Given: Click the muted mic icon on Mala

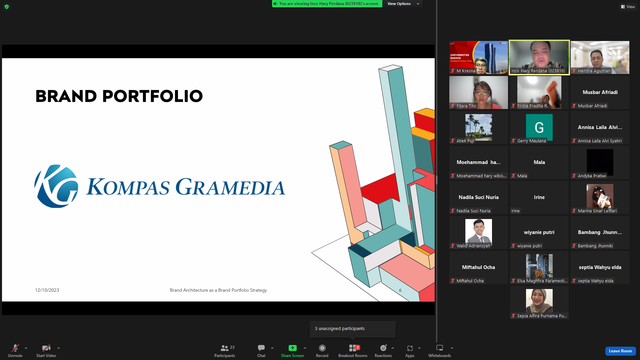Looking at the screenshot, I should pyautogui.click(x=513, y=176).
